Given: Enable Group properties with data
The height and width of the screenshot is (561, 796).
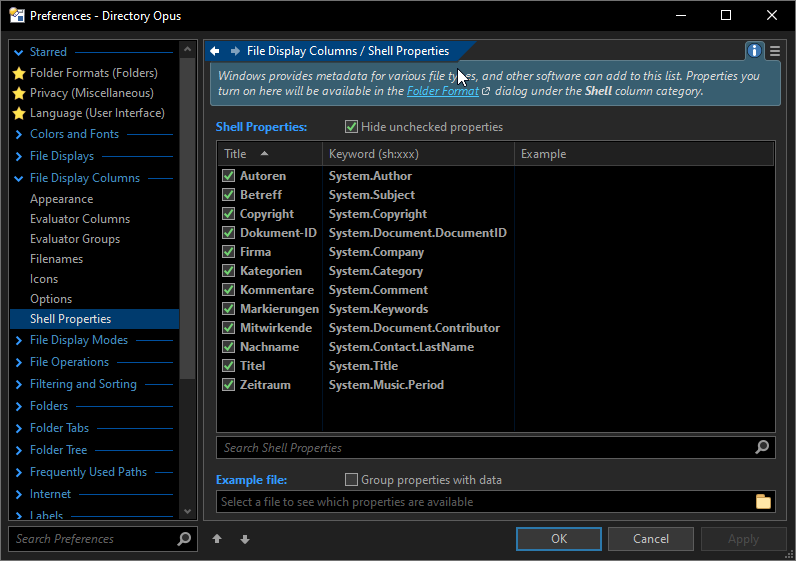Looking at the screenshot, I should pos(351,479).
